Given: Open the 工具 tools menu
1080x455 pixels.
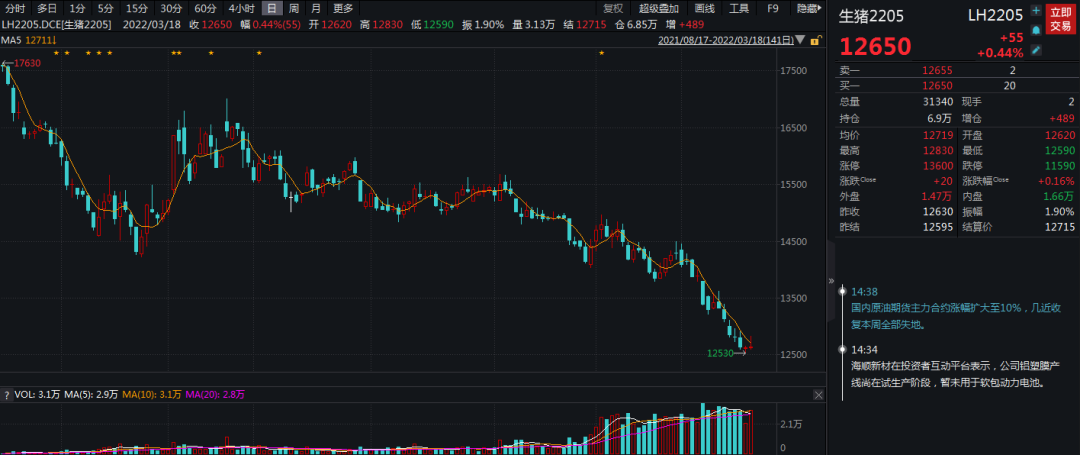Looking at the screenshot, I should (x=739, y=8).
